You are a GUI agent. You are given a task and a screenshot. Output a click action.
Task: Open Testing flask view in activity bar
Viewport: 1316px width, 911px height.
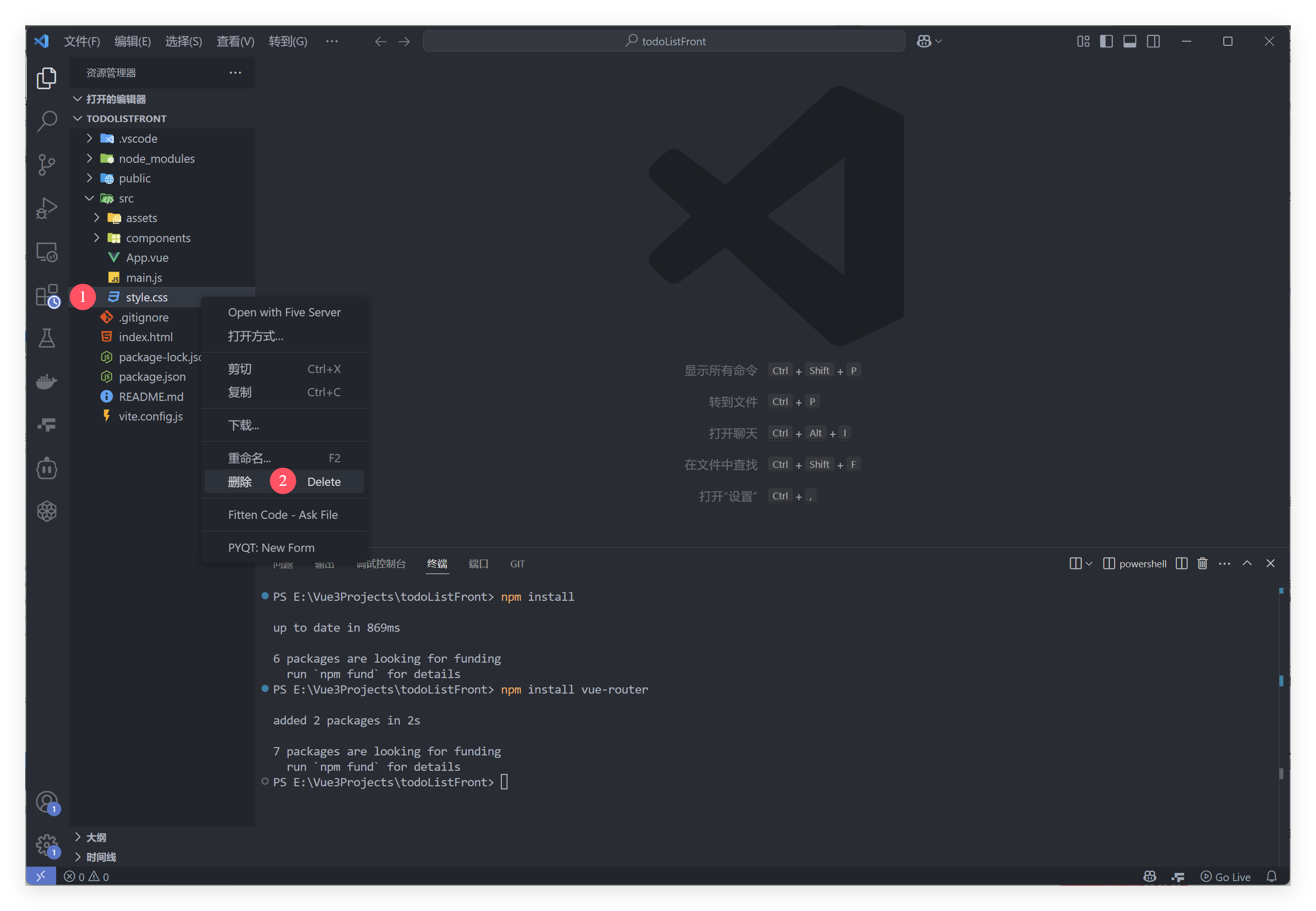(x=47, y=338)
